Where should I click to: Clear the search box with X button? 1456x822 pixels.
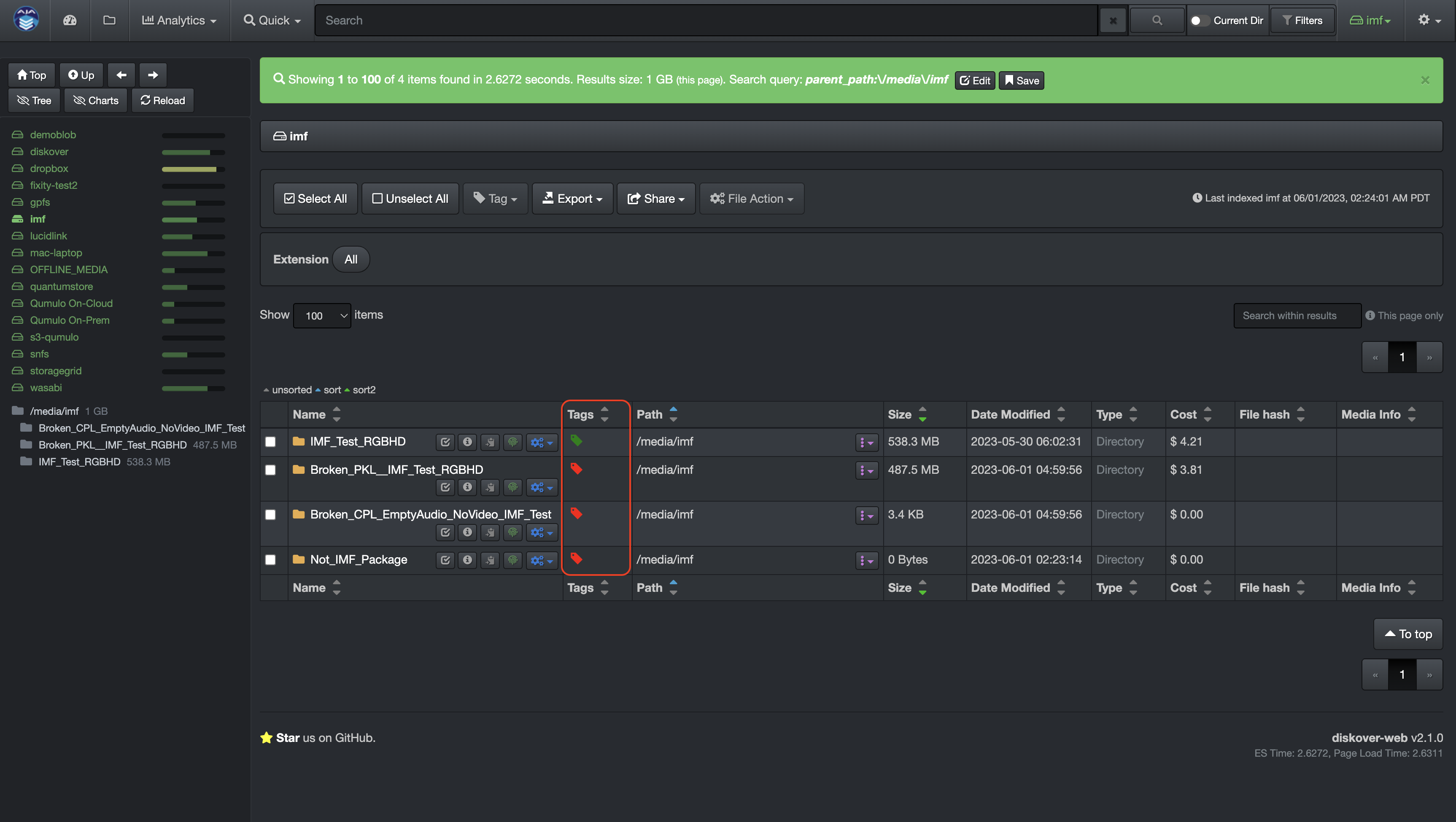tap(1113, 20)
